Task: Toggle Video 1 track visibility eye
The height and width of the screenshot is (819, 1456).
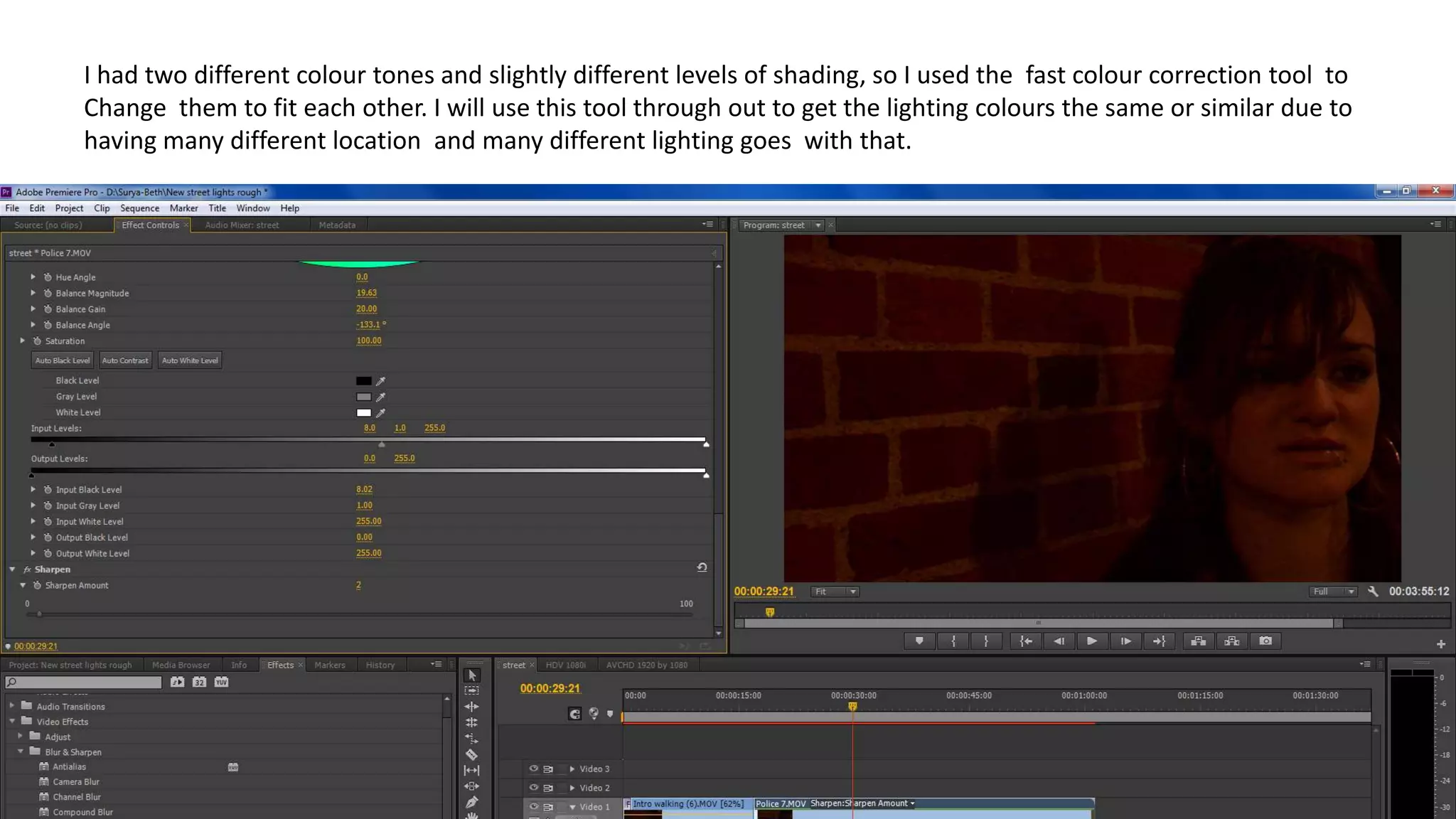Action: 533,807
